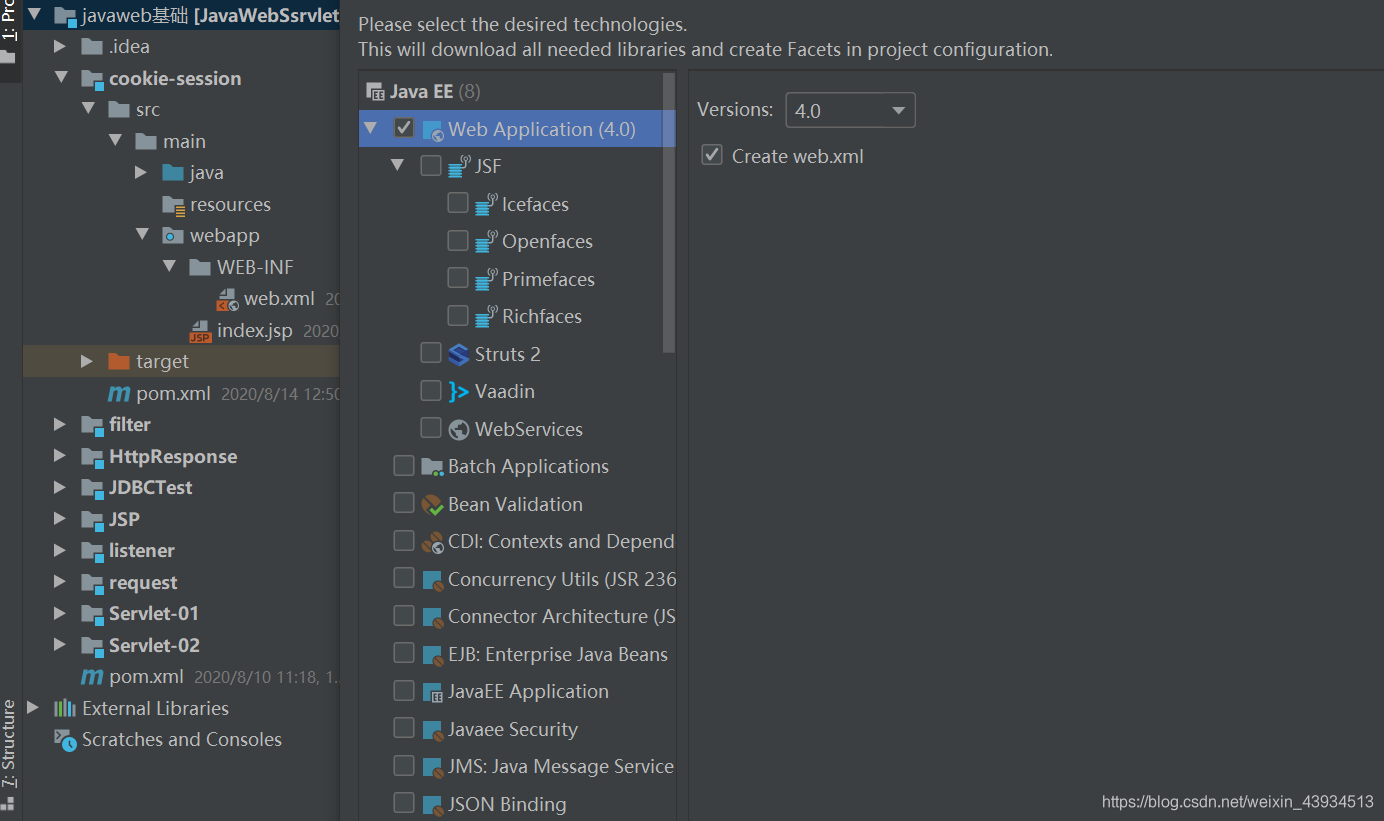Image resolution: width=1384 pixels, height=821 pixels.
Task: Select Javaee Security entry
Action: point(513,729)
